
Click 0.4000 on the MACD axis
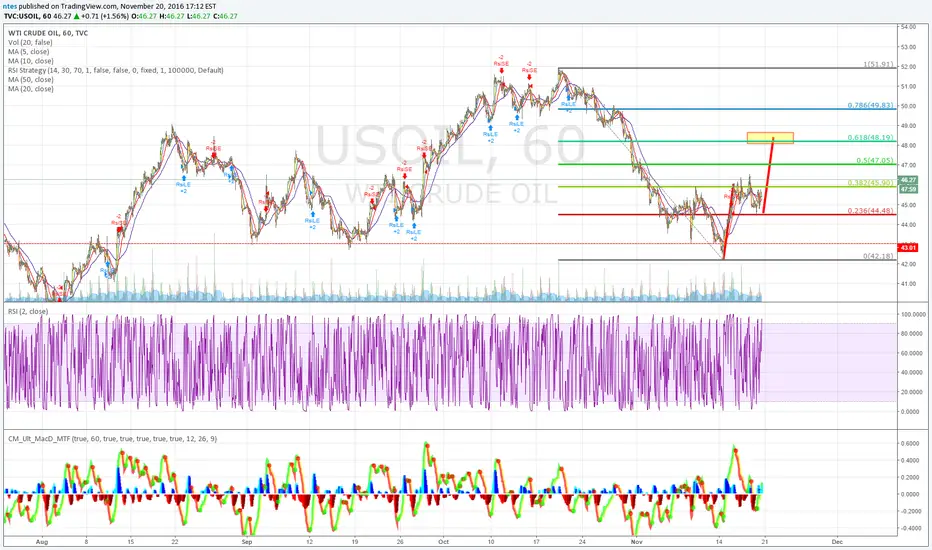coord(909,461)
